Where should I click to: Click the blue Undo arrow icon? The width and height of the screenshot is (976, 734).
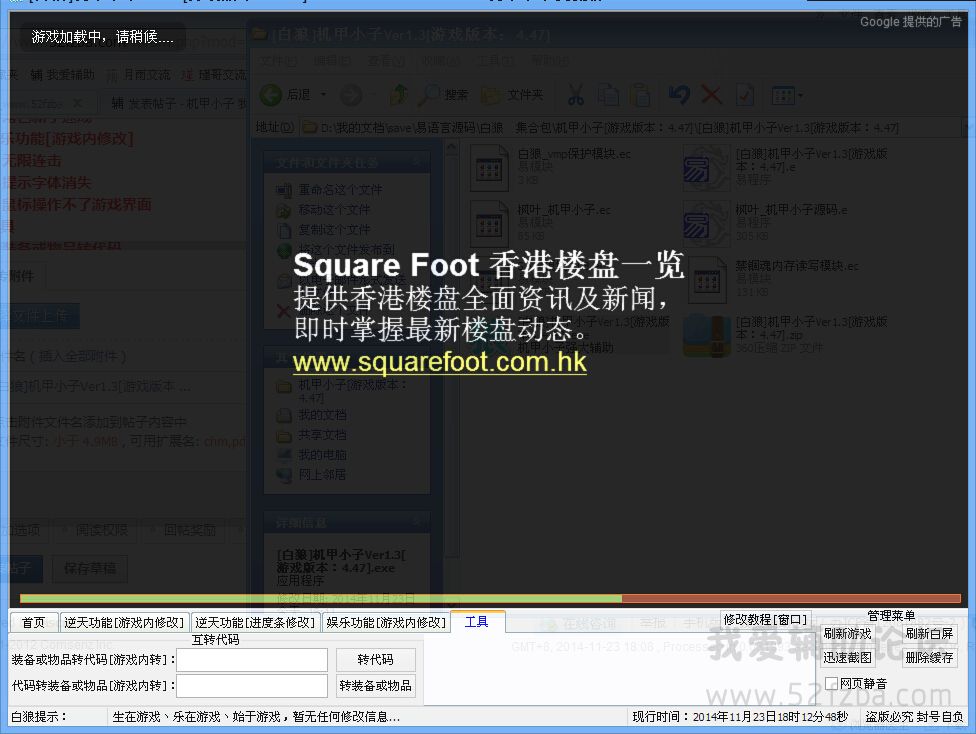(679, 95)
